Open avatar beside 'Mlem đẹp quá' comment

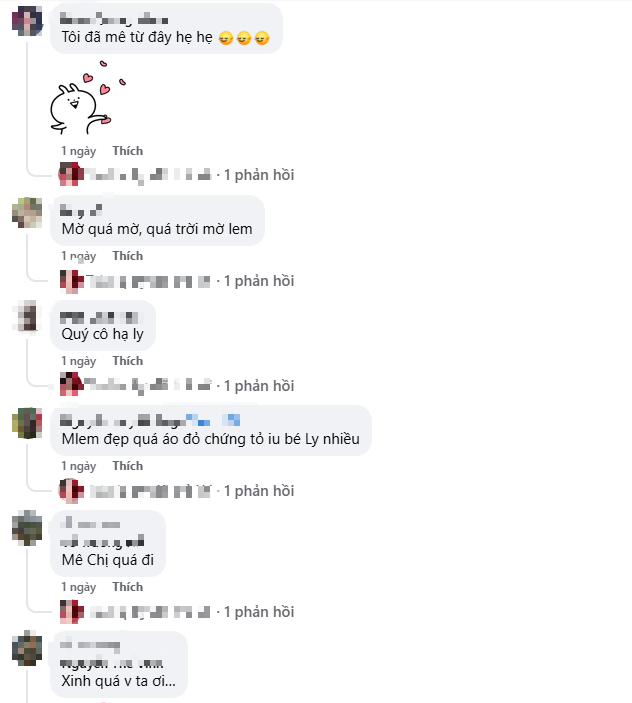27,422
